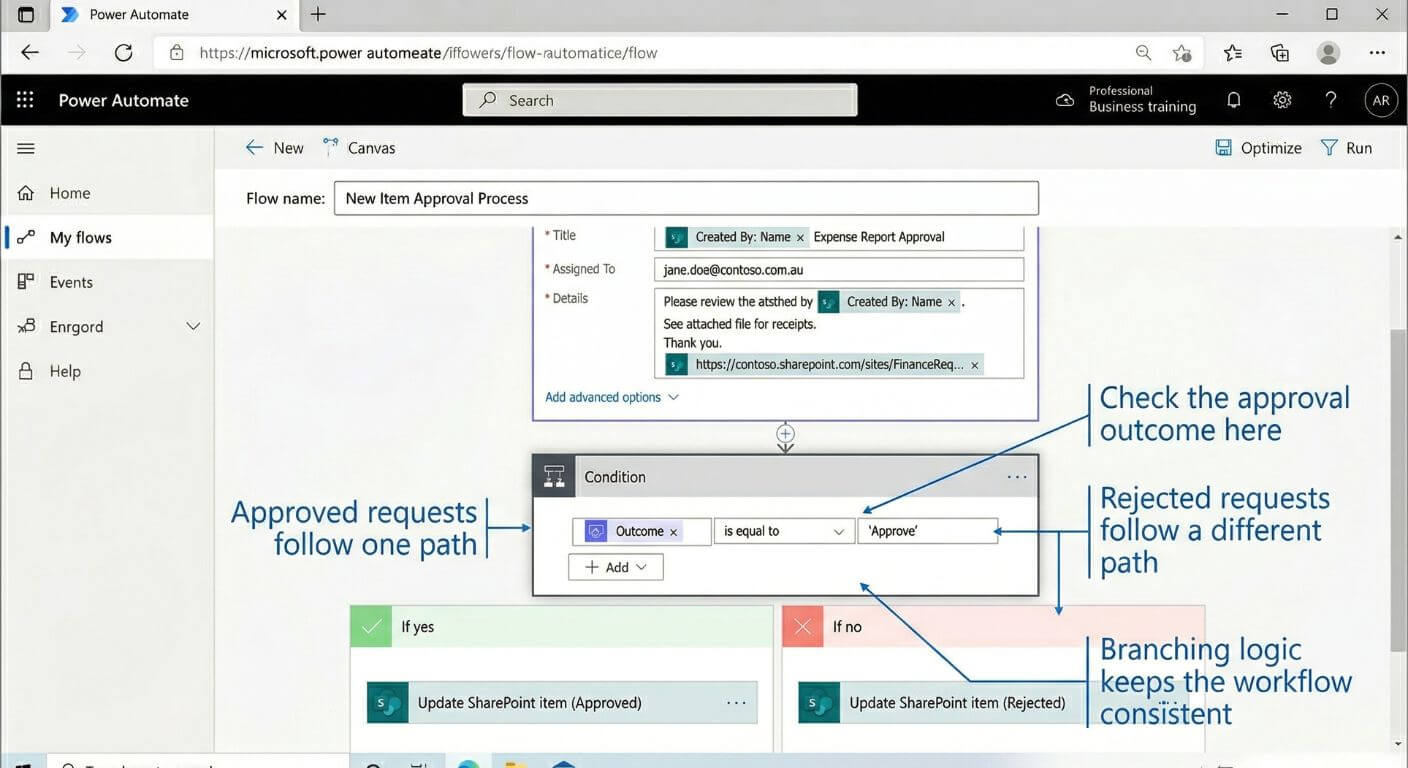Open the app launcher waffle icon
1408x768 pixels.
(x=25, y=100)
